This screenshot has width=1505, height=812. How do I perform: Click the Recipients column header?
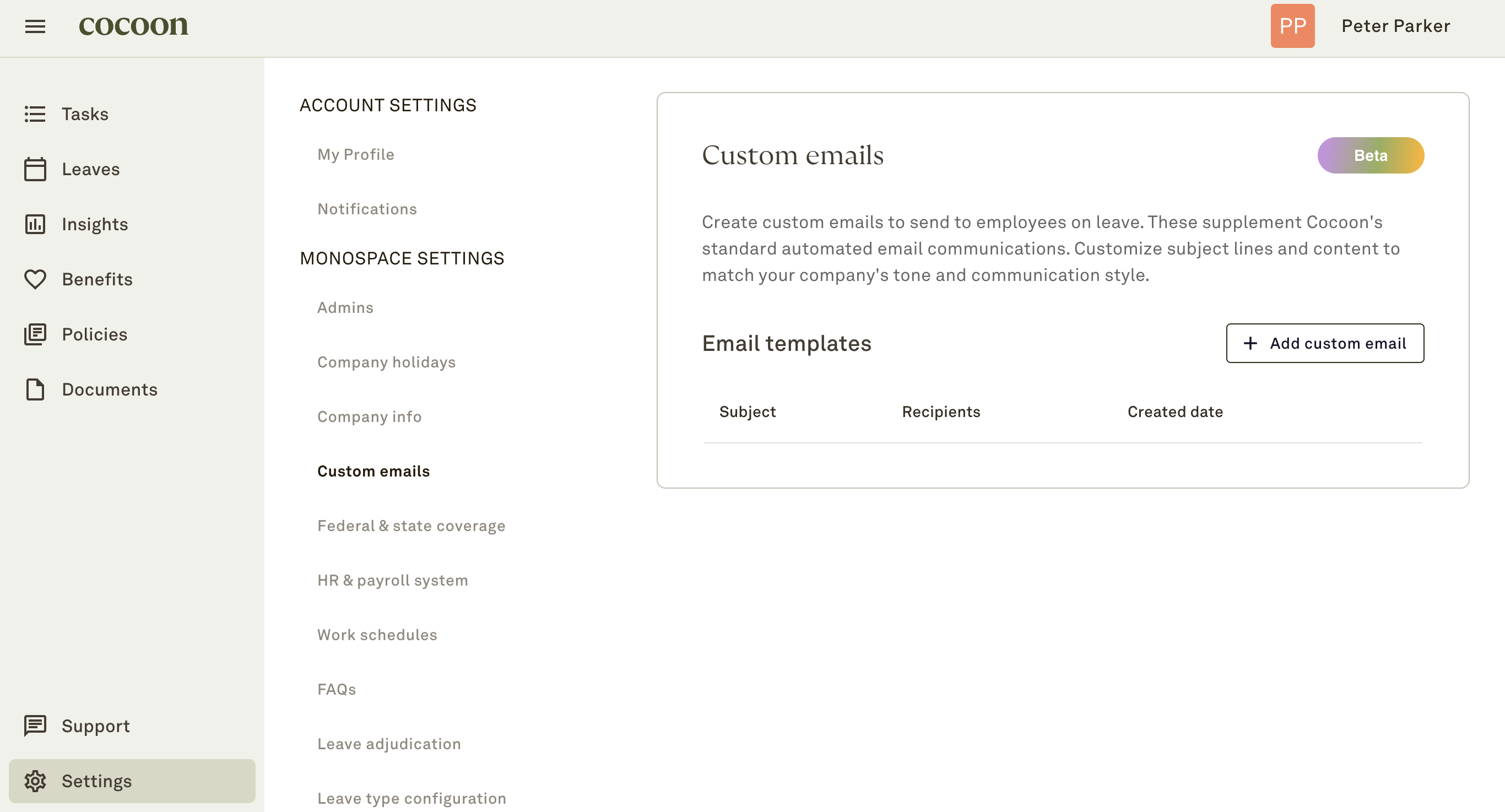tap(941, 412)
